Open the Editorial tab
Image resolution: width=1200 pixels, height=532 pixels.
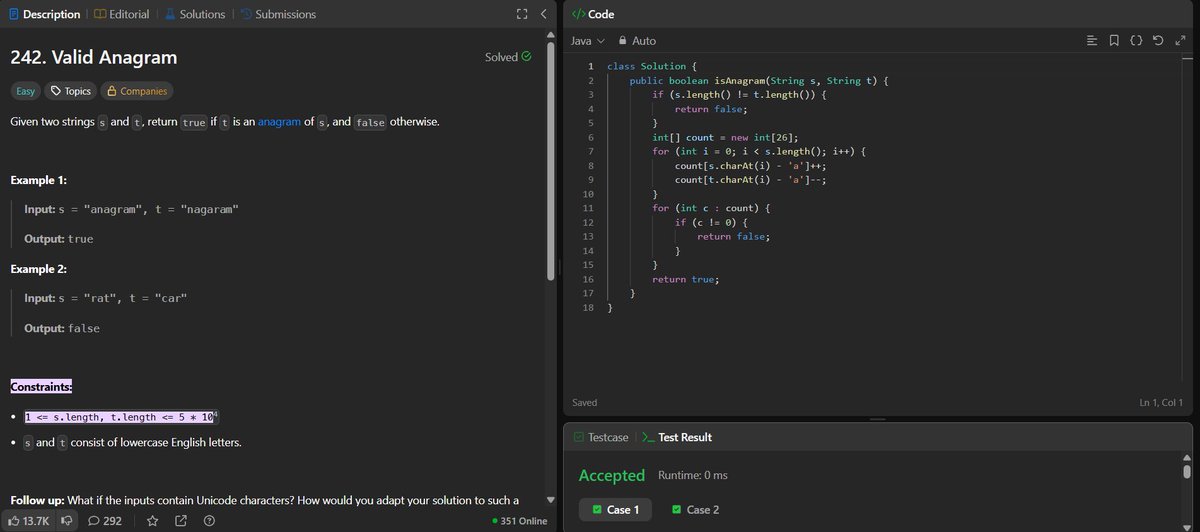121,14
